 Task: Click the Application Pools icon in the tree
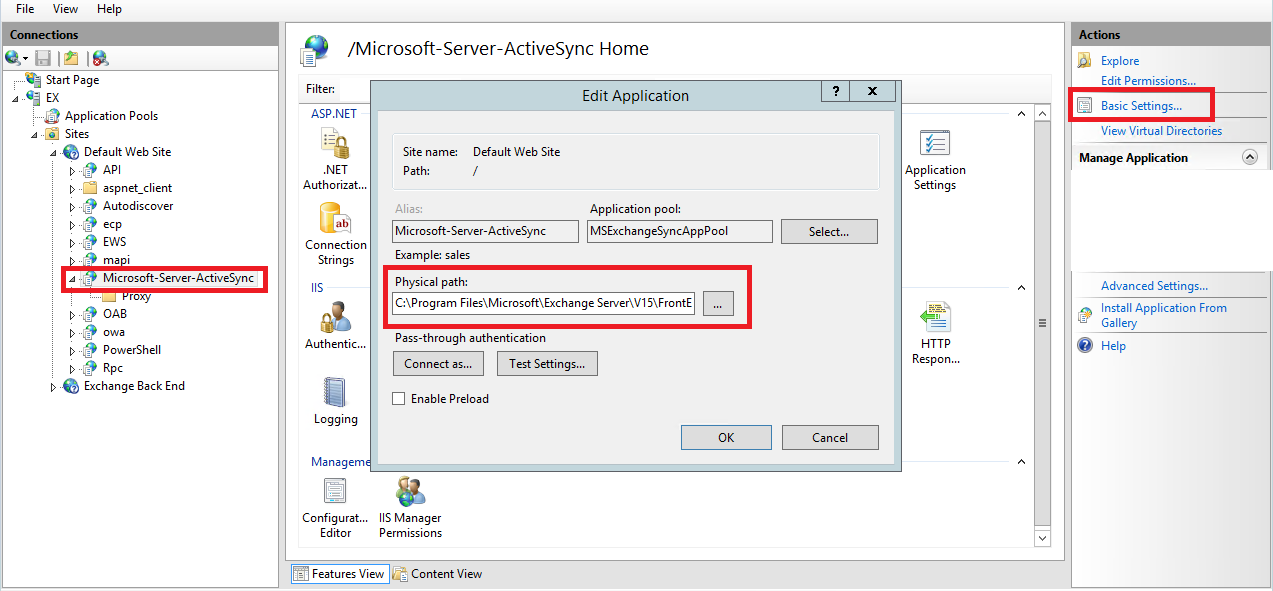[x=53, y=116]
